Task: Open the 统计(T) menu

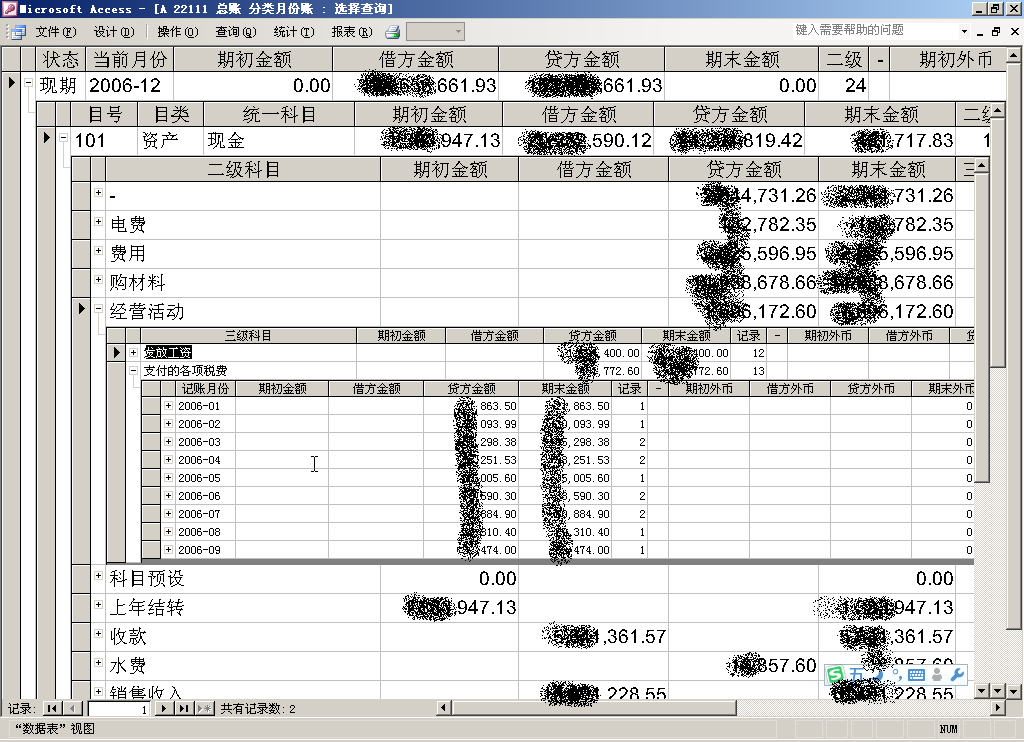Action: click(293, 32)
